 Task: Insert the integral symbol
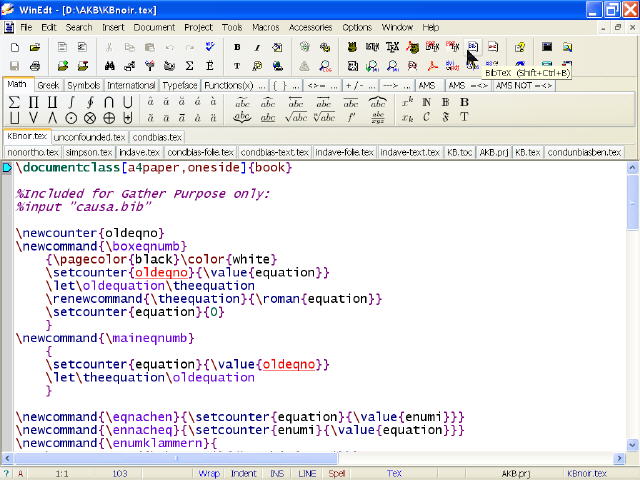click(72, 102)
